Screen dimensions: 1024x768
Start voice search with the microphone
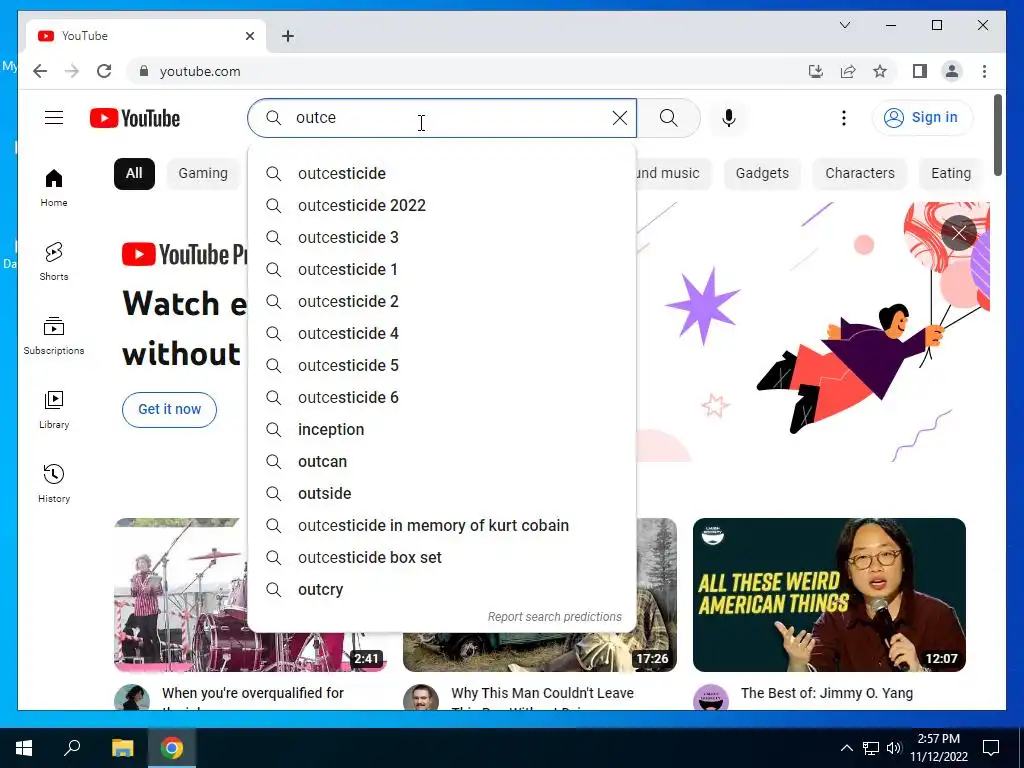tap(729, 118)
